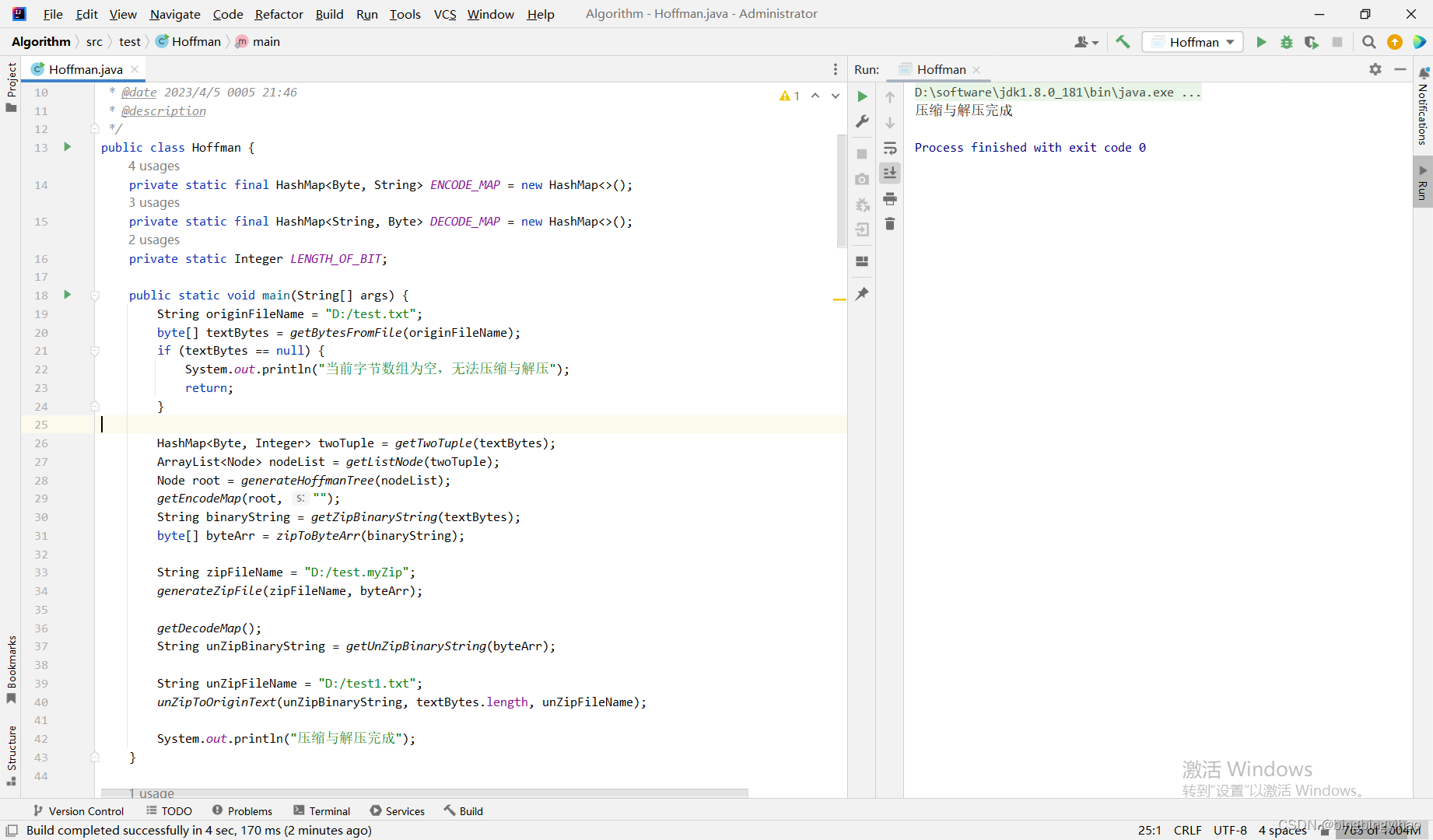Viewport: 1433px width, 840px height.
Task: Clear console with trash icon
Action: (890, 224)
